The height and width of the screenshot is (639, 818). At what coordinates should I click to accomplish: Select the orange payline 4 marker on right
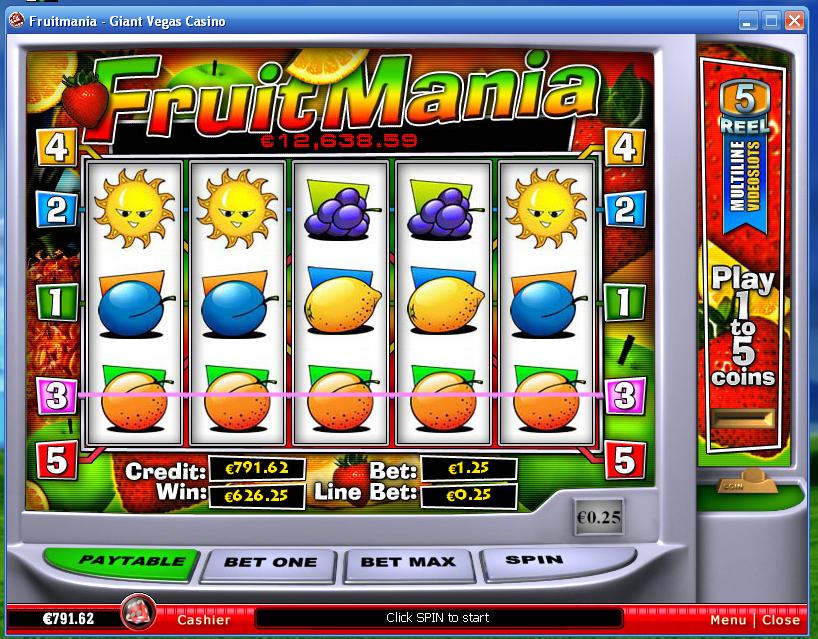pyautogui.click(x=625, y=147)
